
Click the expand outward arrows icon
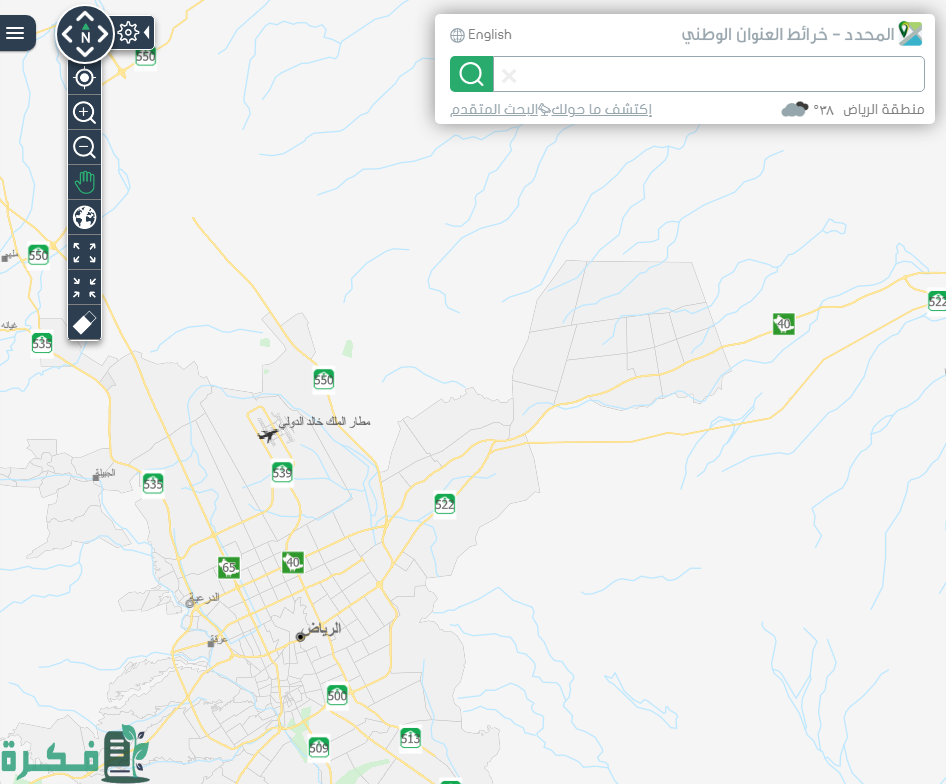click(x=84, y=252)
